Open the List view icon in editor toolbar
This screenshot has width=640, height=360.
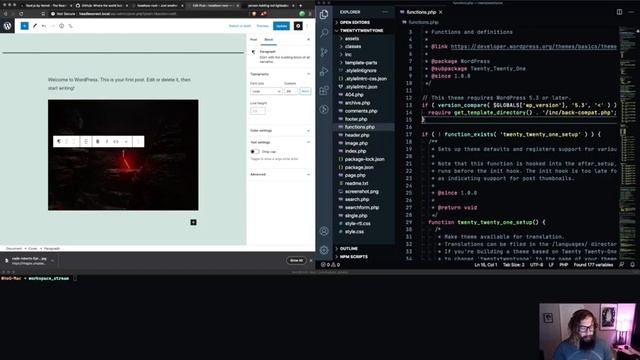pos(71,26)
